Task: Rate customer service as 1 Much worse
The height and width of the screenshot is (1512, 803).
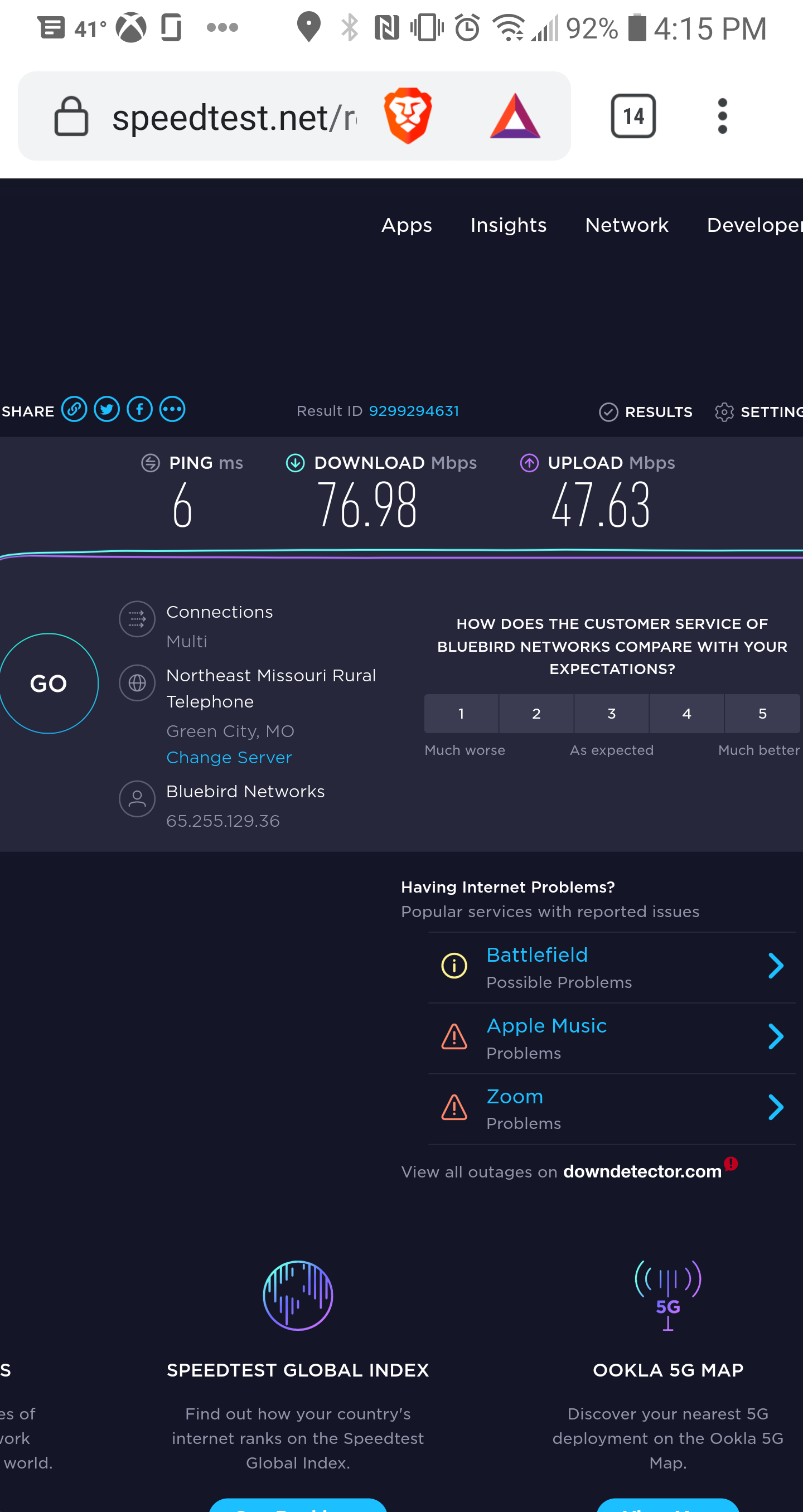Action: [461, 713]
